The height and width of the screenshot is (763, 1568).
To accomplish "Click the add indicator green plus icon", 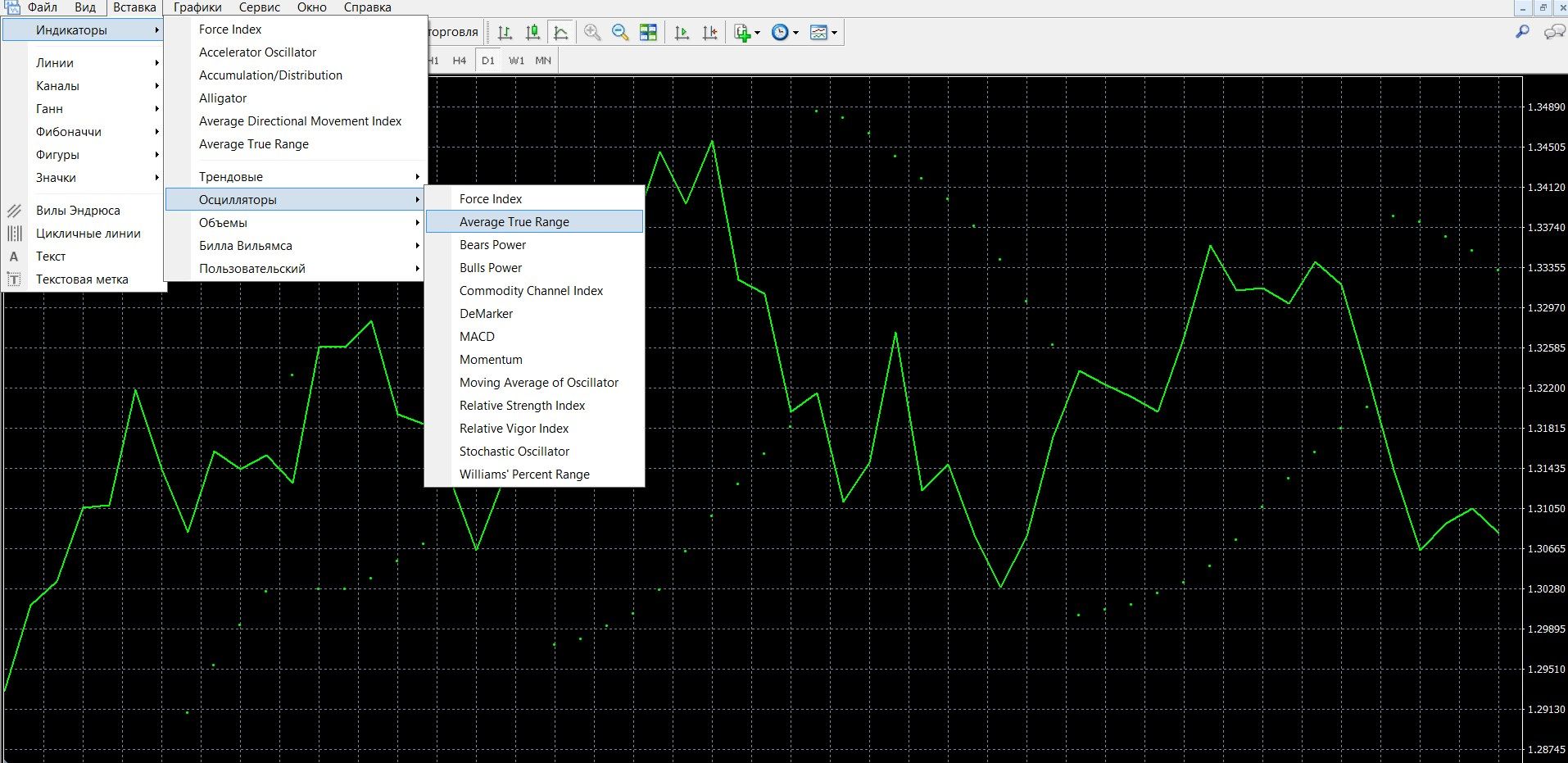I will [x=742, y=33].
